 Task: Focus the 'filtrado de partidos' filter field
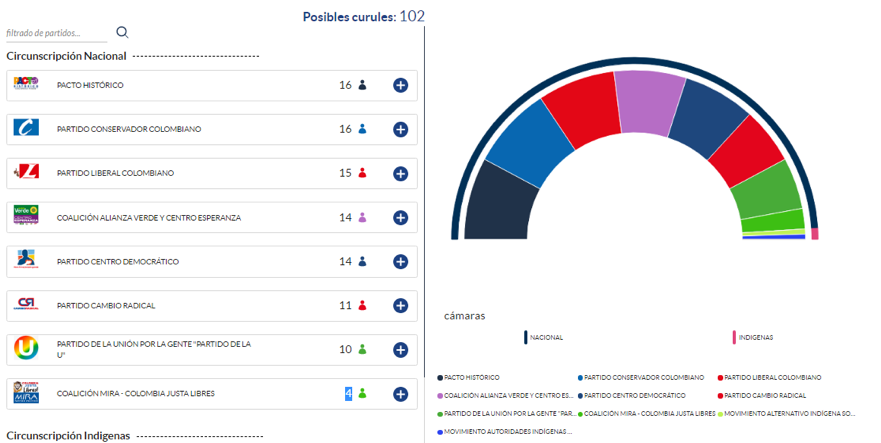pos(56,33)
